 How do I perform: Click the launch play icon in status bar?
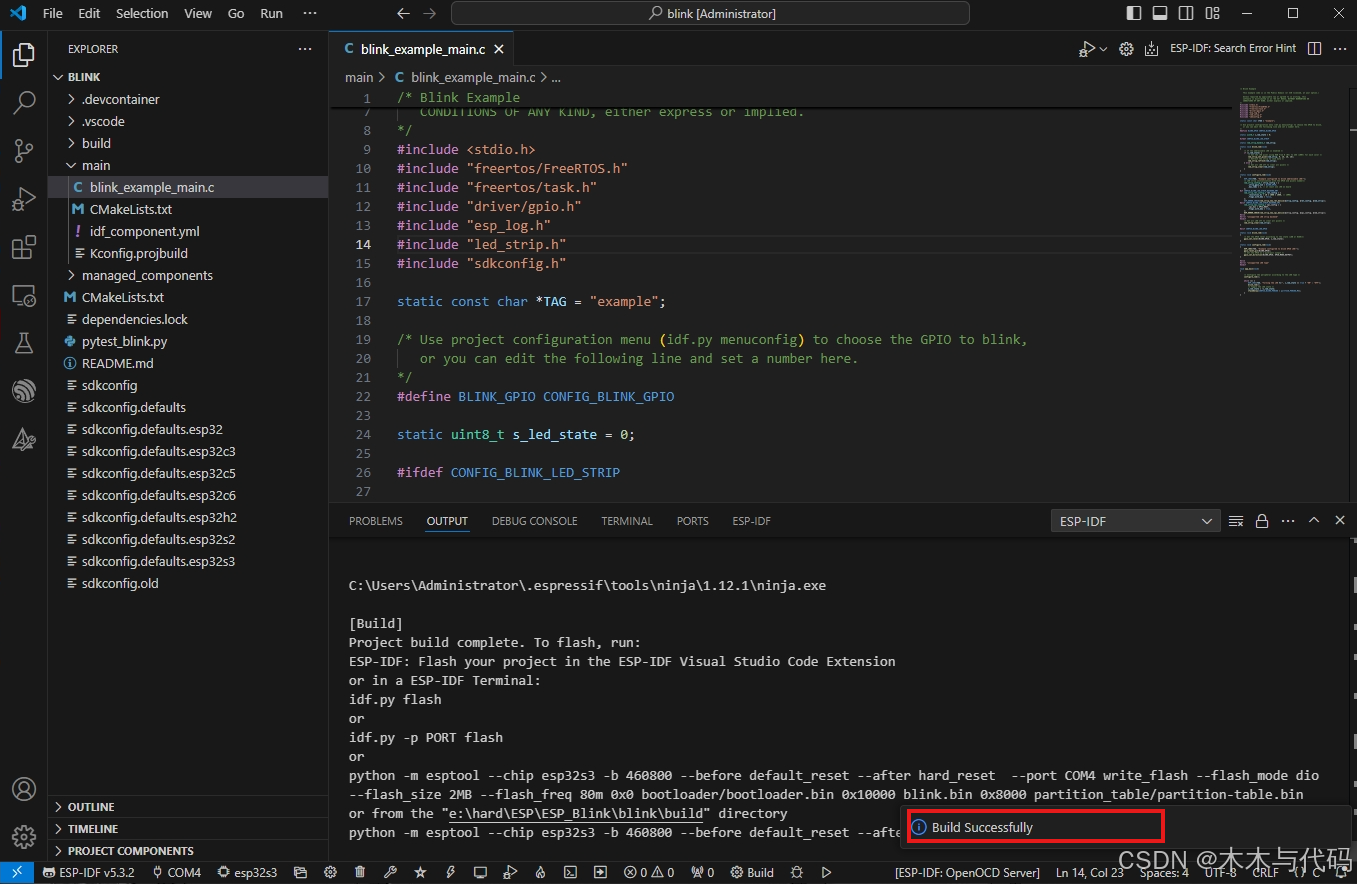pyautogui.click(x=826, y=872)
